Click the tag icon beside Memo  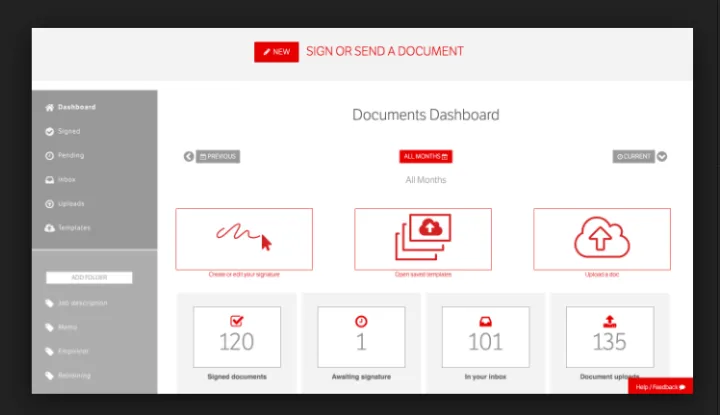pyautogui.click(x=50, y=327)
